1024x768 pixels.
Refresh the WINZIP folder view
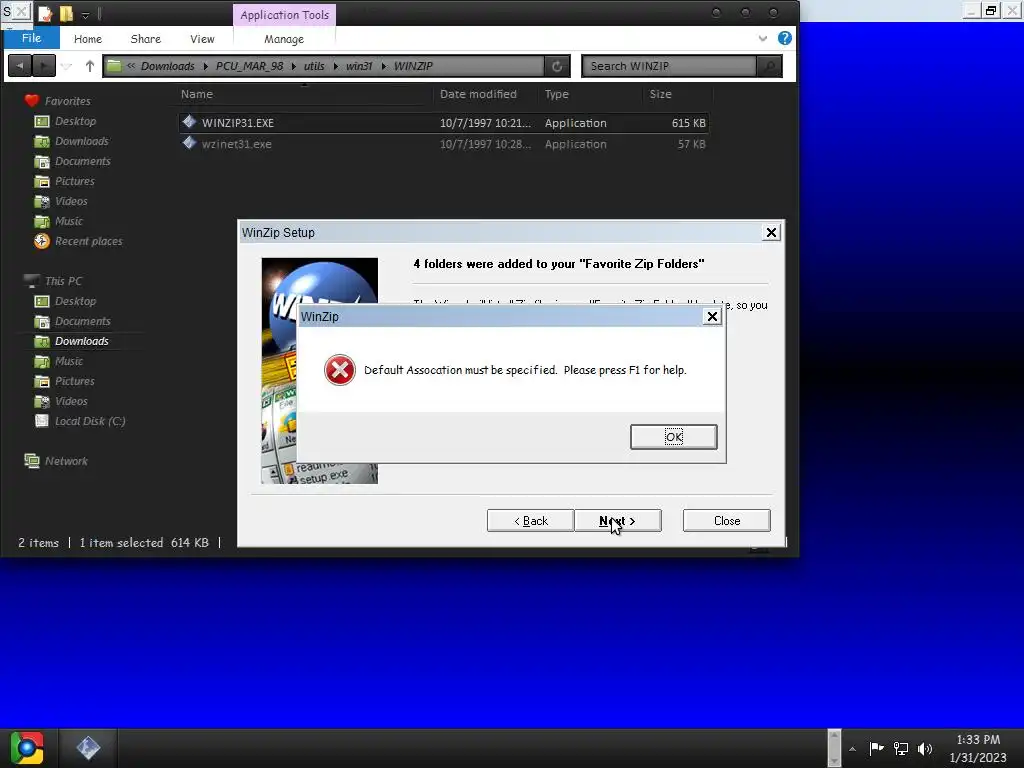coord(557,66)
